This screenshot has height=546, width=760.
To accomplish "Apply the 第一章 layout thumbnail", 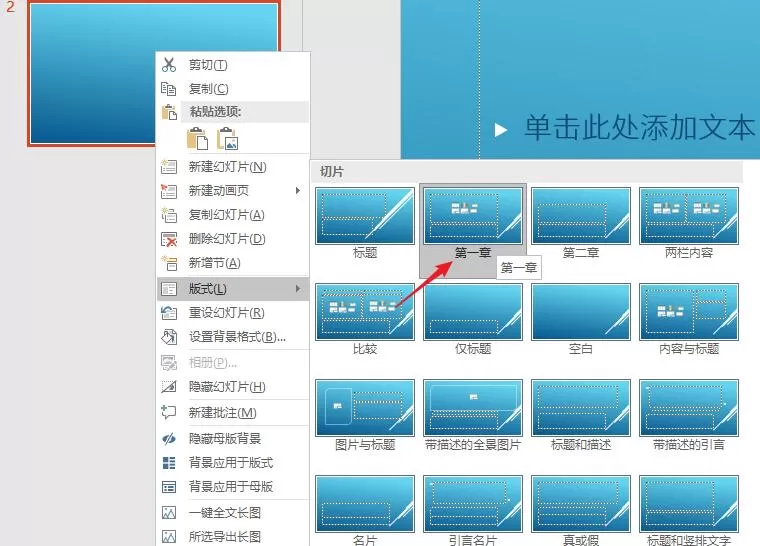I will 473,216.
